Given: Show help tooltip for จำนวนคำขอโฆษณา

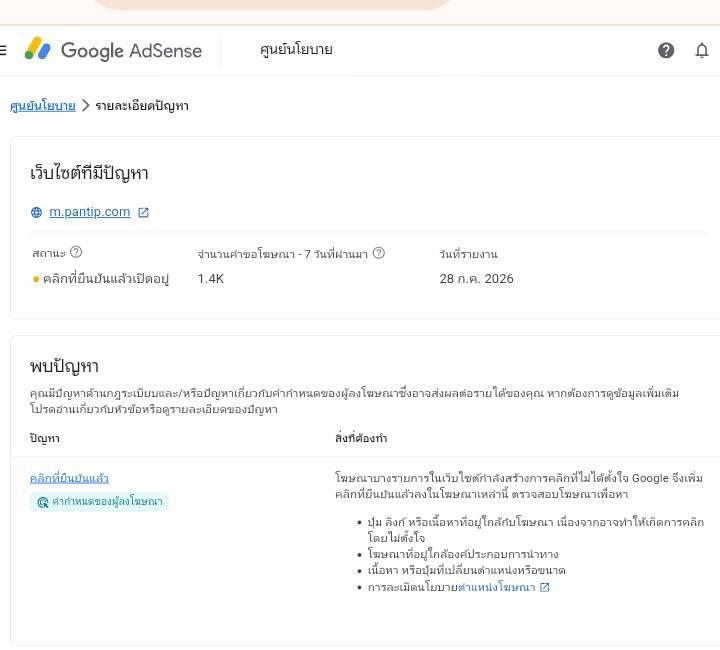Looking at the screenshot, I should click(x=379, y=253).
